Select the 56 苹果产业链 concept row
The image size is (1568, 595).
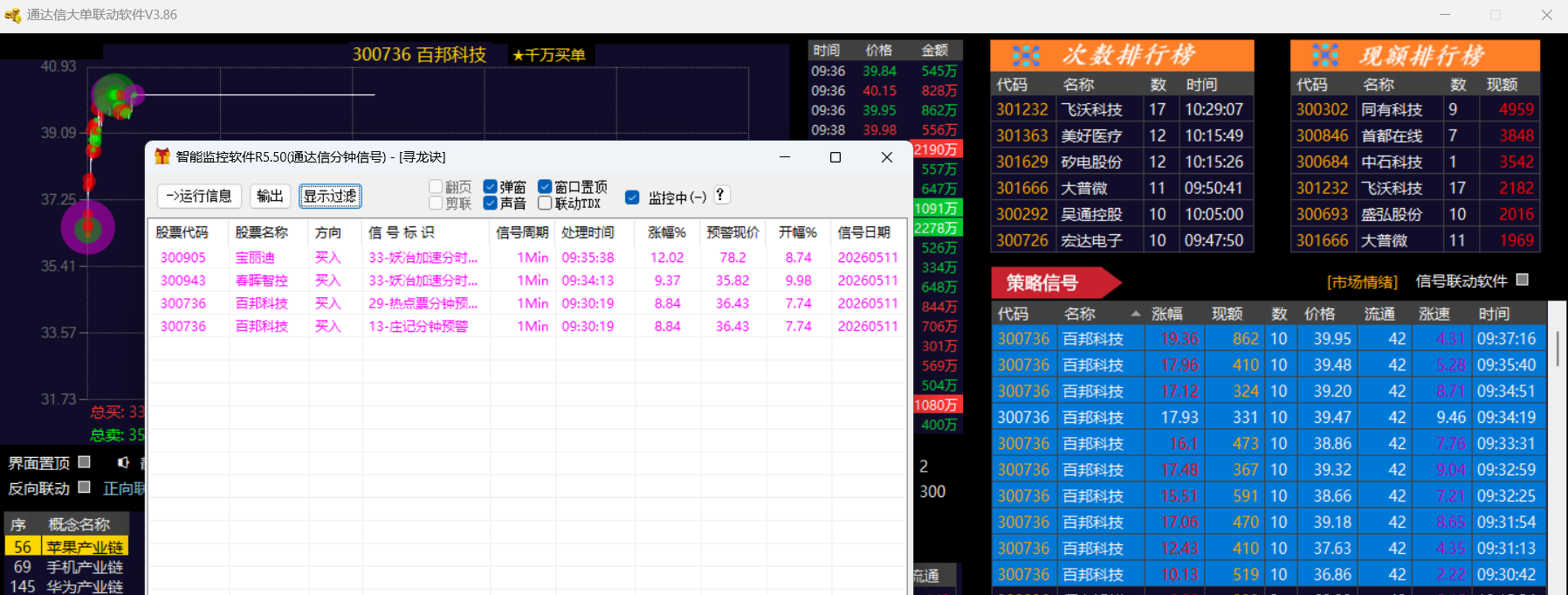pyautogui.click(x=66, y=547)
